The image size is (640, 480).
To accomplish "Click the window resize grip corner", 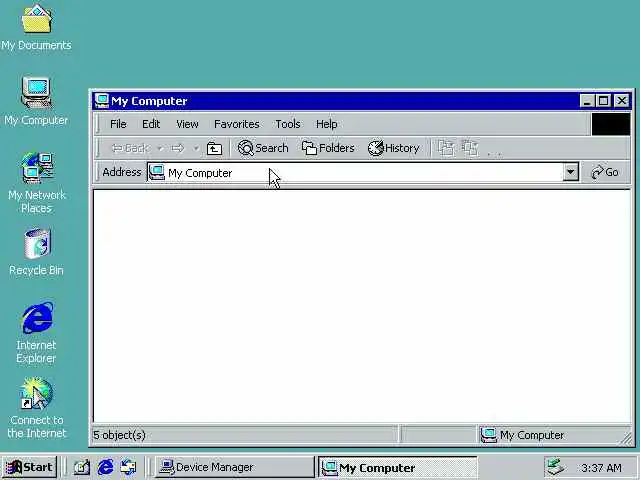I will (x=625, y=438).
